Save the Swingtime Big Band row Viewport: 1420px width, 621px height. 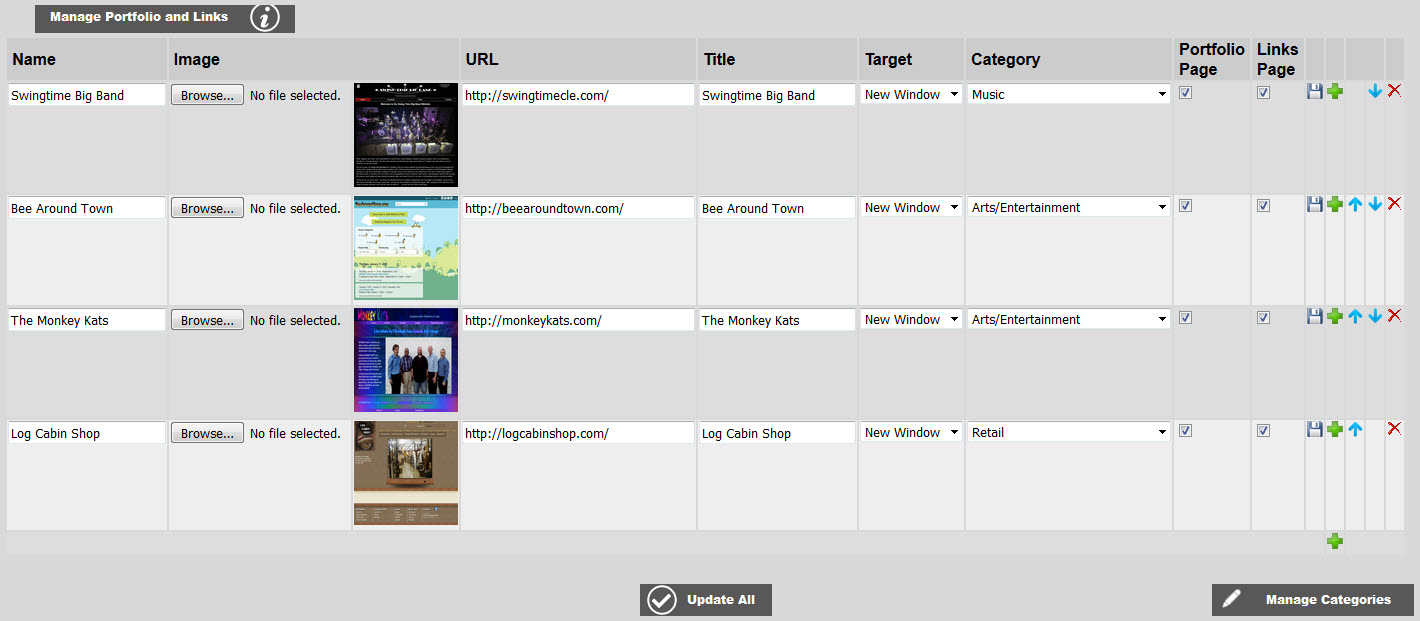pyautogui.click(x=1315, y=91)
